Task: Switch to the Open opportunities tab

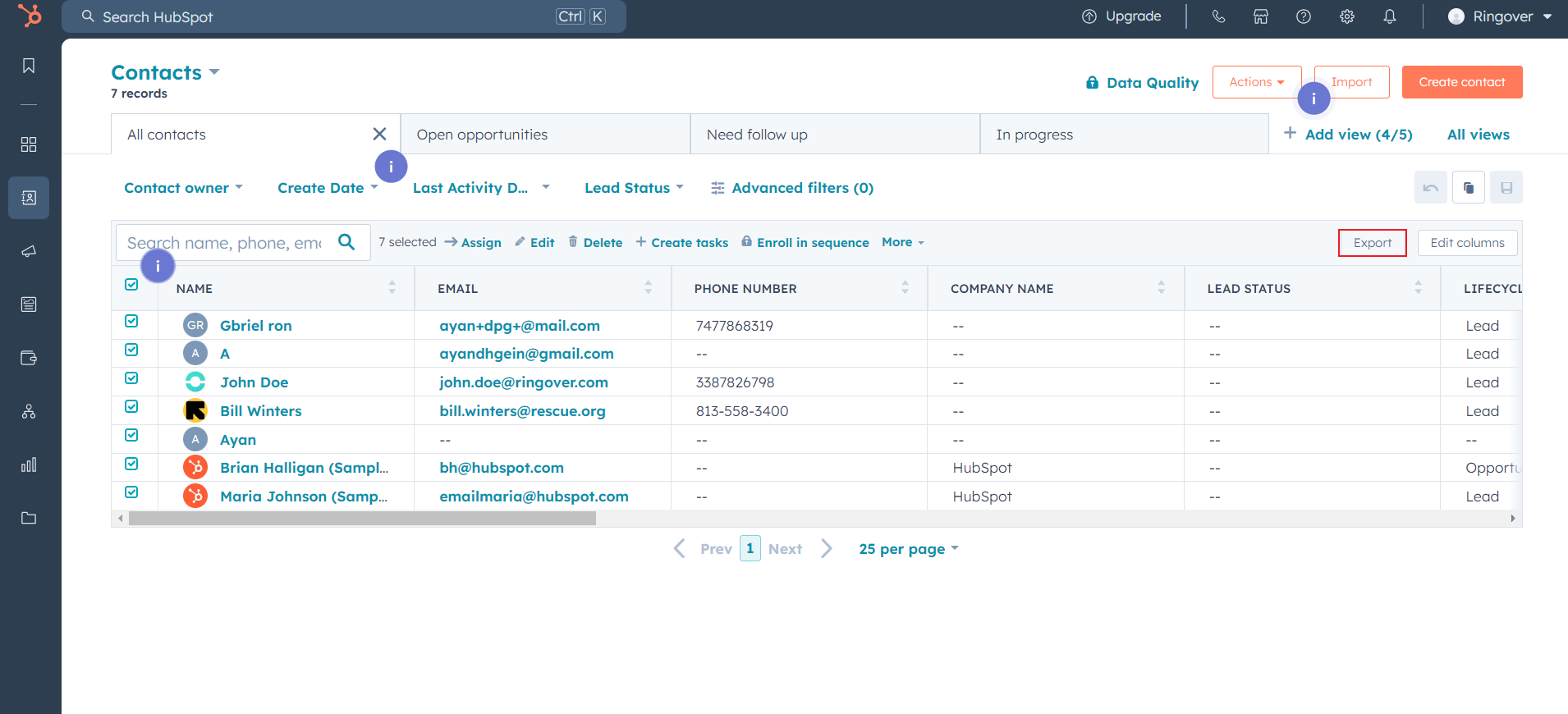Action: click(545, 134)
